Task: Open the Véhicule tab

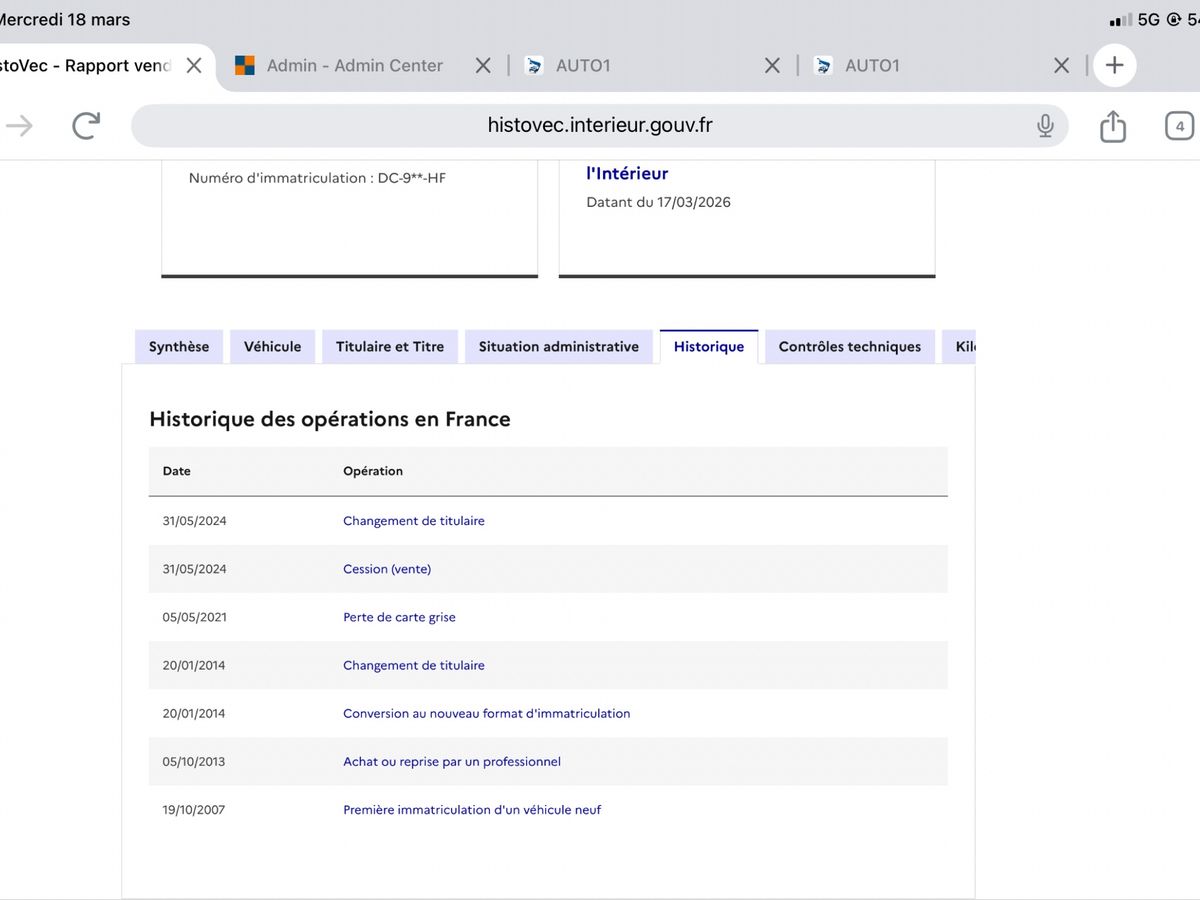Action: (x=272, y=347)
